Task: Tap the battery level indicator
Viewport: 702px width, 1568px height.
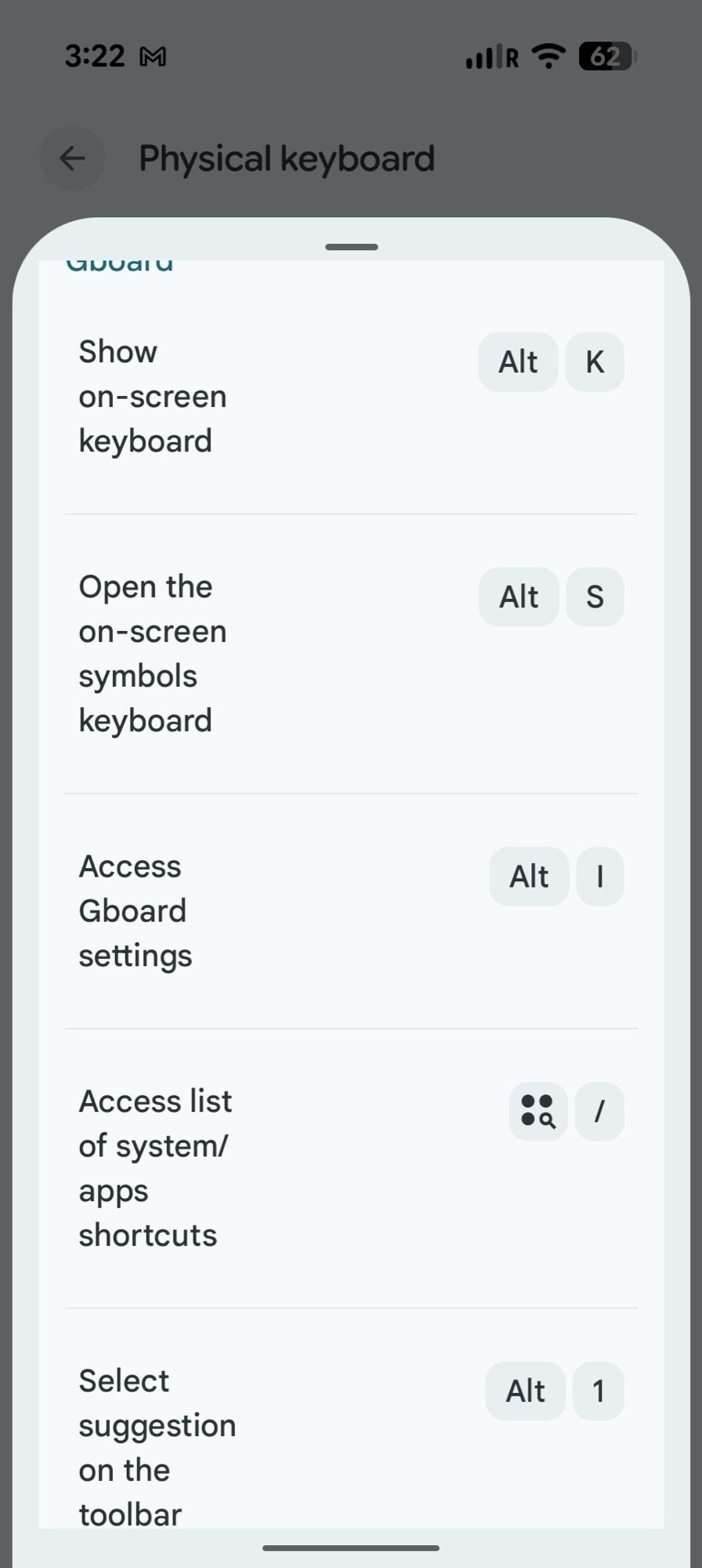Action: (607, 56)
